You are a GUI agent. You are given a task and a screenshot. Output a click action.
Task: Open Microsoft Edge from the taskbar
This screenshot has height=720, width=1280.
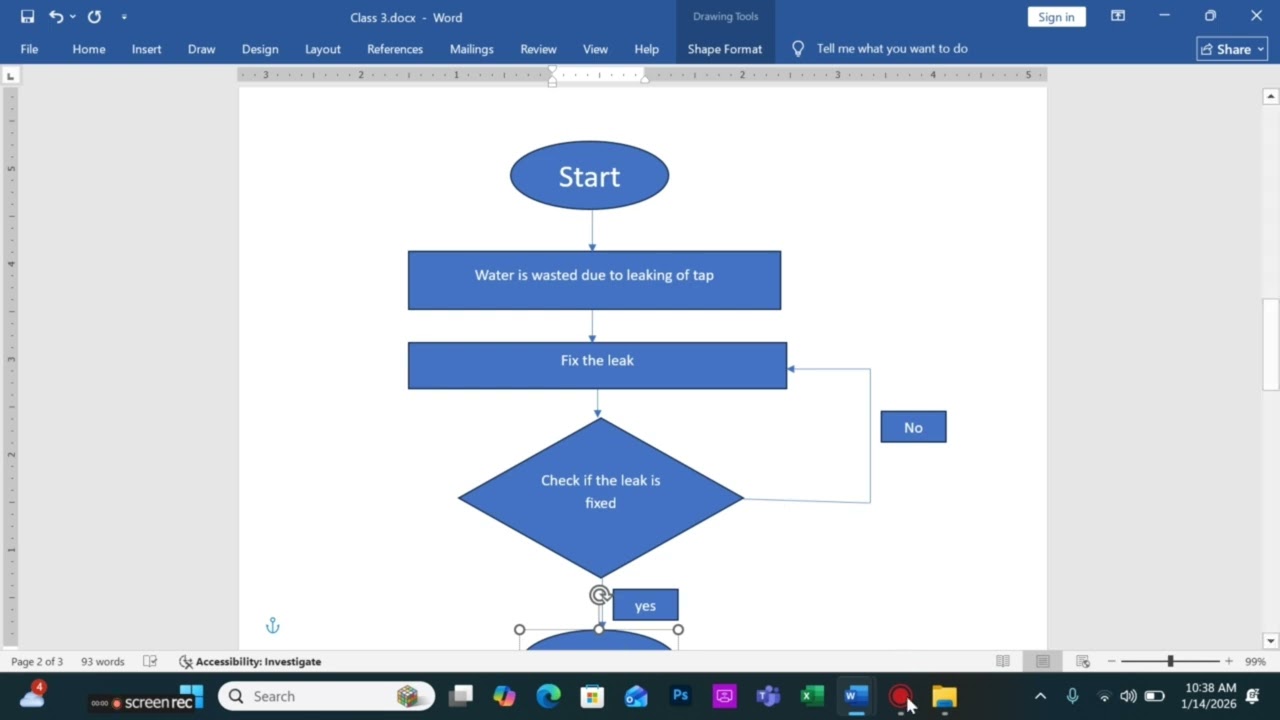(x=548, y=696)
